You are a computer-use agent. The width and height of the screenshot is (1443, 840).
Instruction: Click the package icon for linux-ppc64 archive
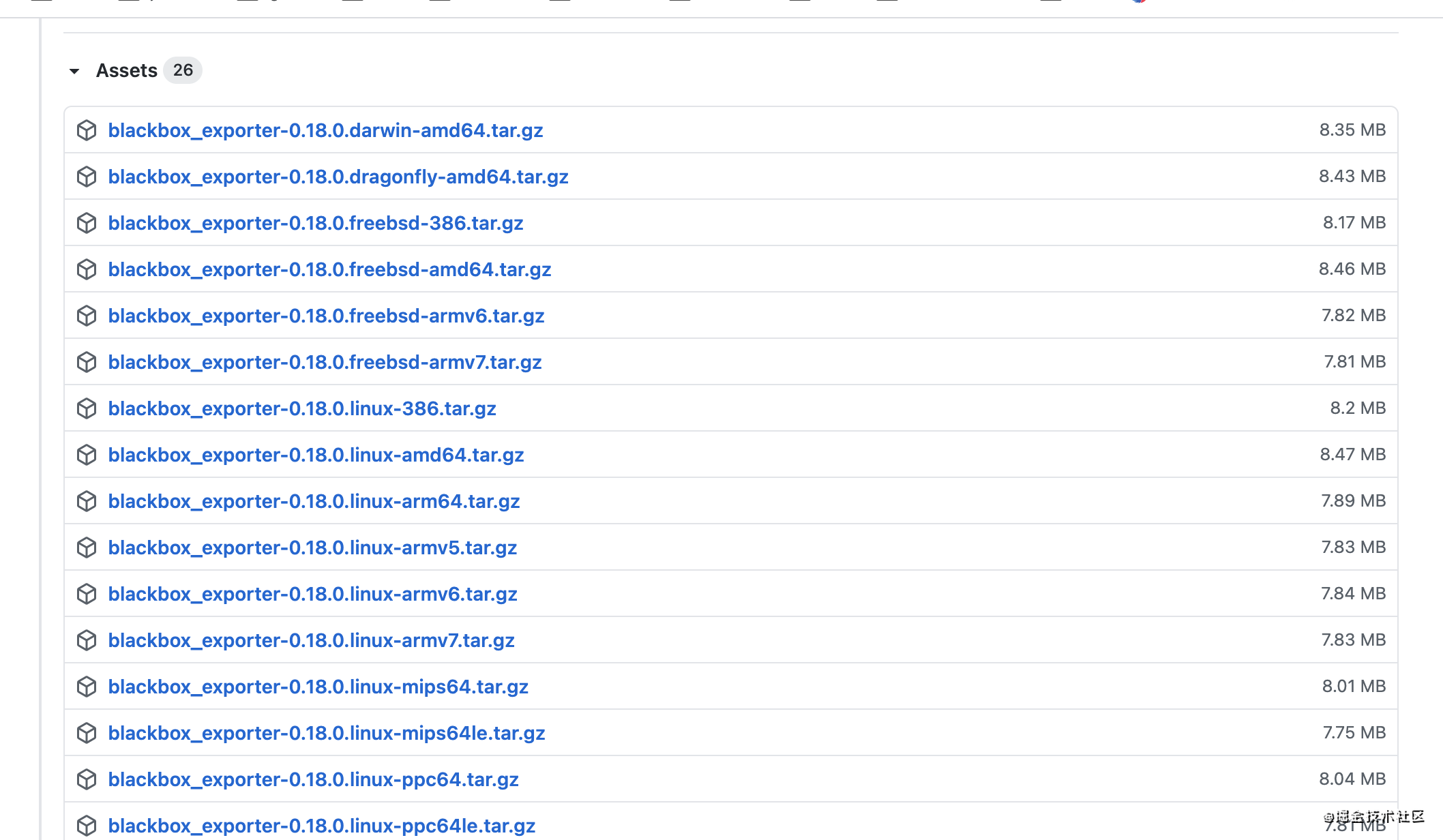[x=87, y=779]
